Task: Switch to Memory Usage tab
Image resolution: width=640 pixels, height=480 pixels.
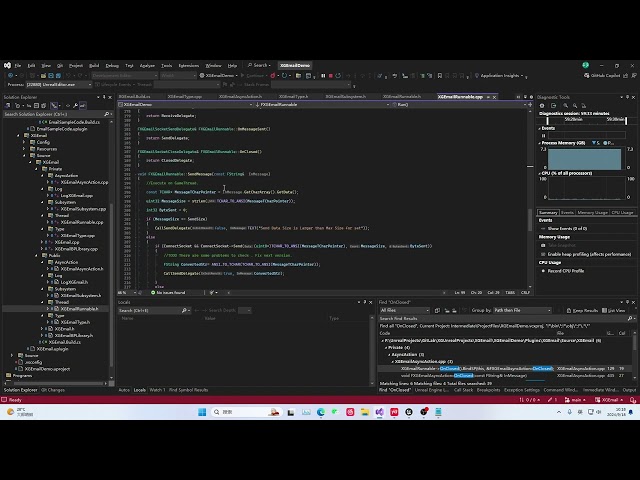Action: point(592,213)
